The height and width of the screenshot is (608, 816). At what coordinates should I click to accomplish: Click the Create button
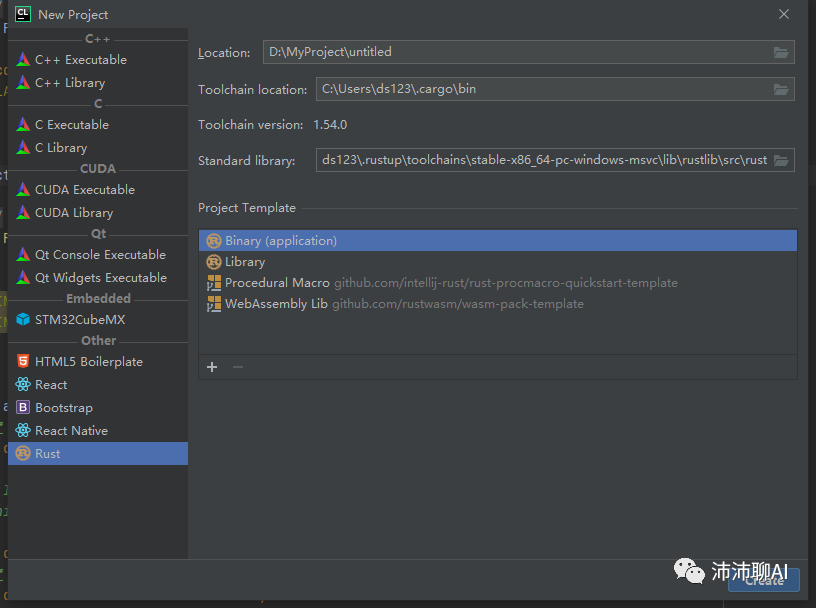tap(763, 580)
